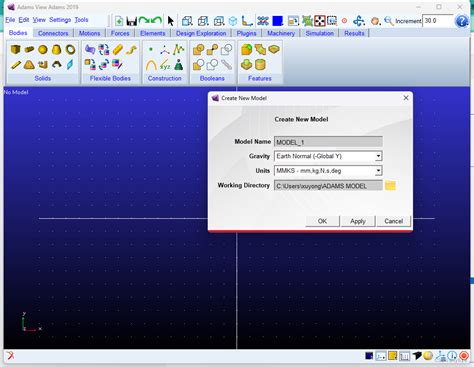The height and width of the screenshot is (367, 474).
Task: Select the Spline construction tool
Action: click(179, 50)
